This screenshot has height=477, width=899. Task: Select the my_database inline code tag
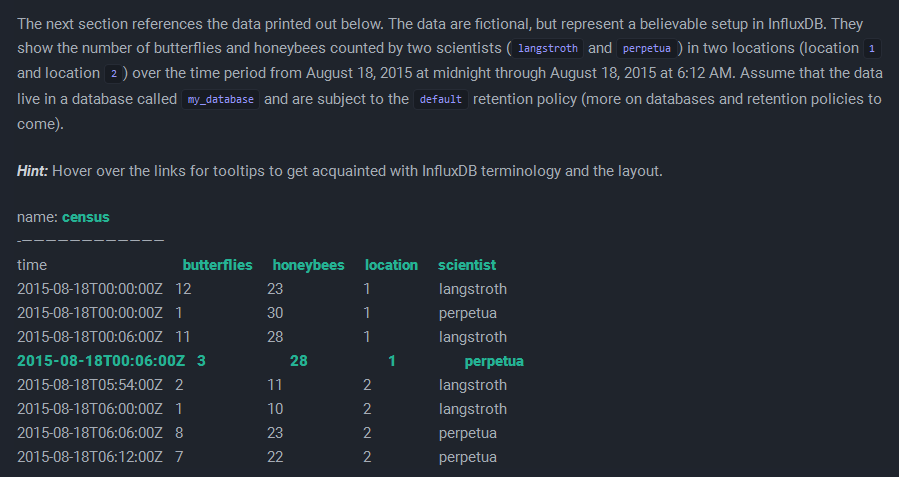coord(221,99)
